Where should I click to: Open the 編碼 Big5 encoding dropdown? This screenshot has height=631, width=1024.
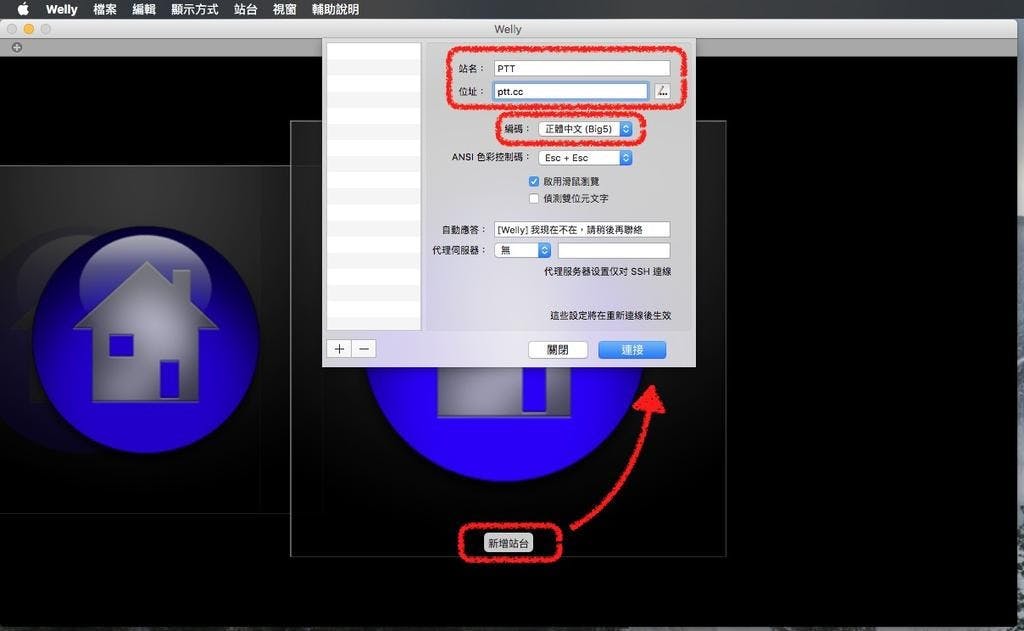[x=585, y=129]
